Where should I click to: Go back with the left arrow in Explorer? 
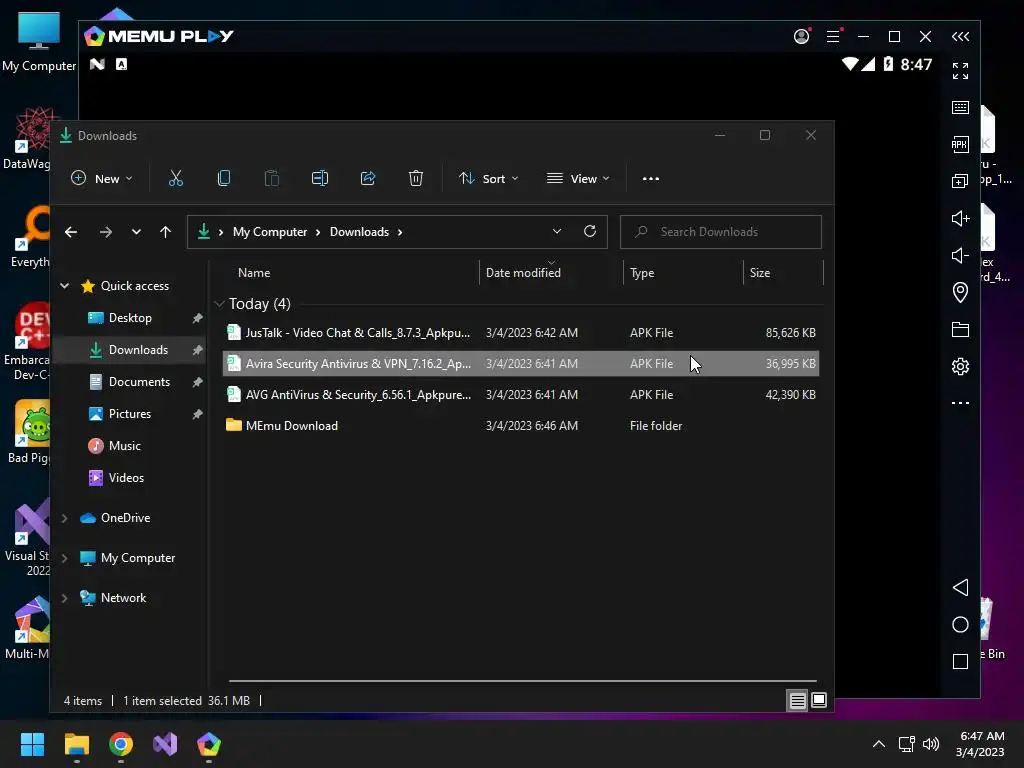pos(71,232)
